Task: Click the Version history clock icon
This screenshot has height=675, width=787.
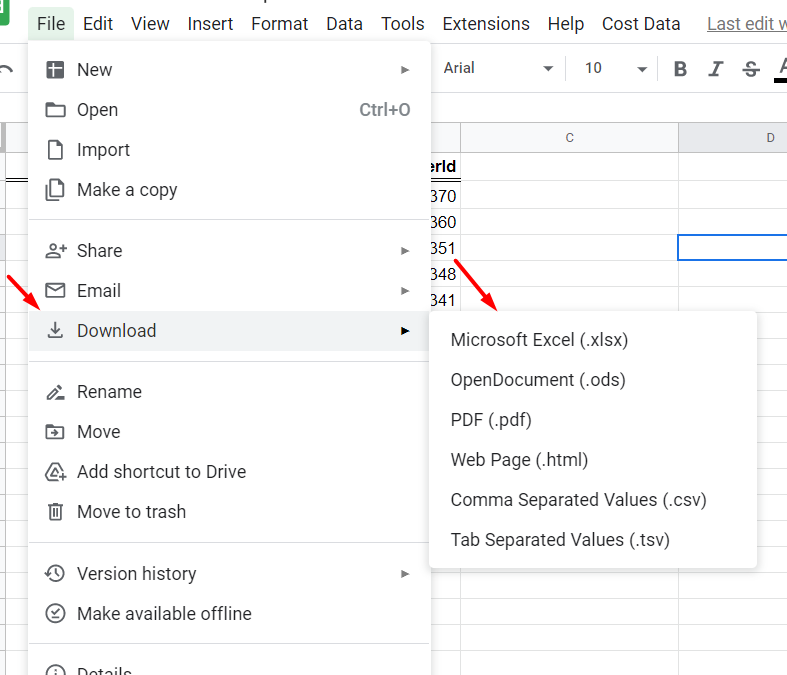Action: point(55,573)
